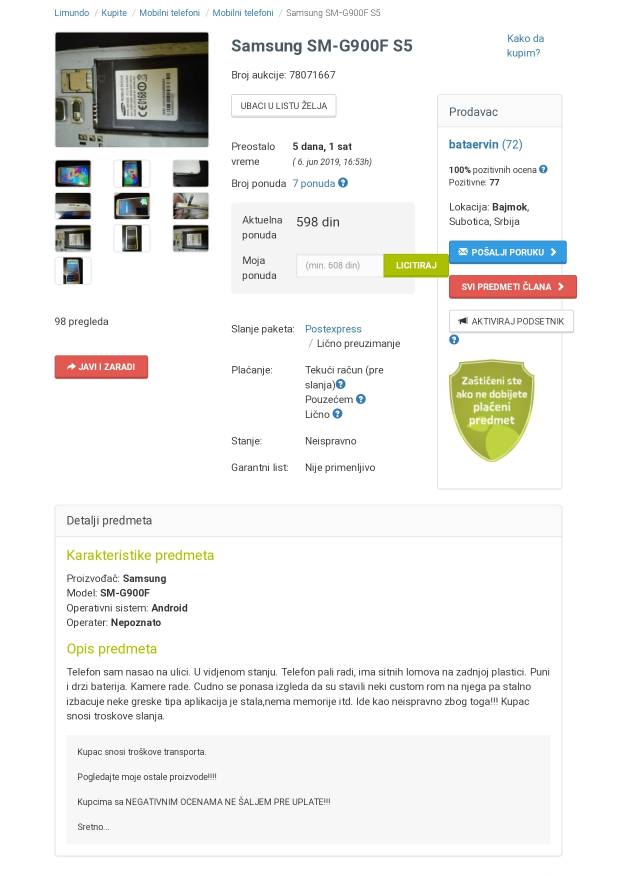View SVI PREDMETI ČLANA
This screenshot has width=617, height=876.
(512, 287)
